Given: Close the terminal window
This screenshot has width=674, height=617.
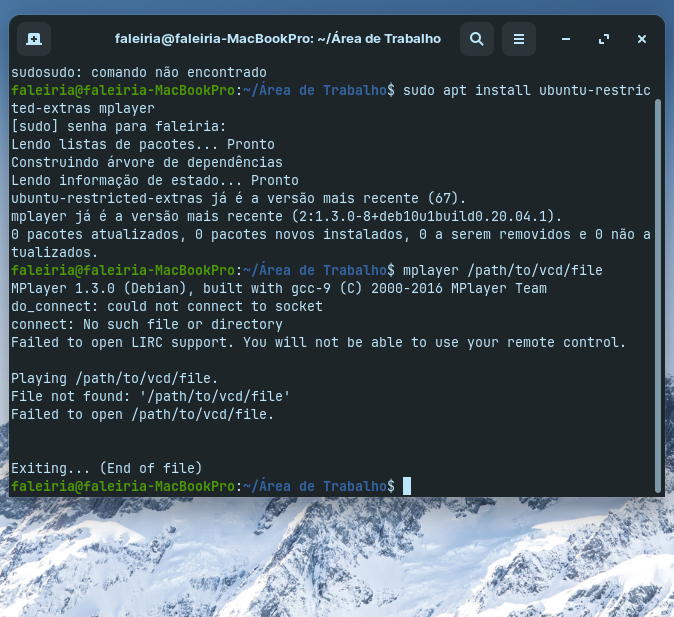Looking at the screenshot, I should 642,39.
